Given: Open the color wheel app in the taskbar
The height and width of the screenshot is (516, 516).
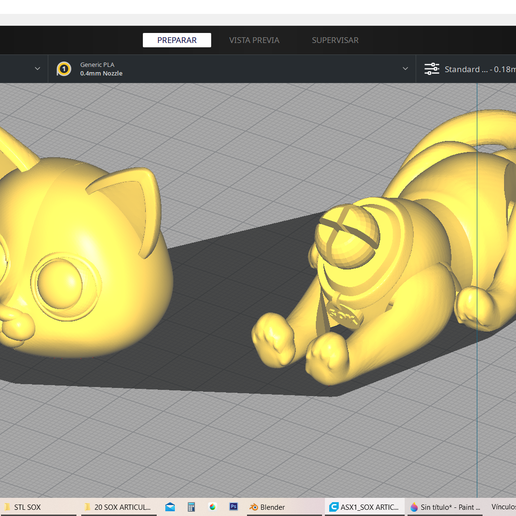Looking at the screenshot, I should (212, 507).
